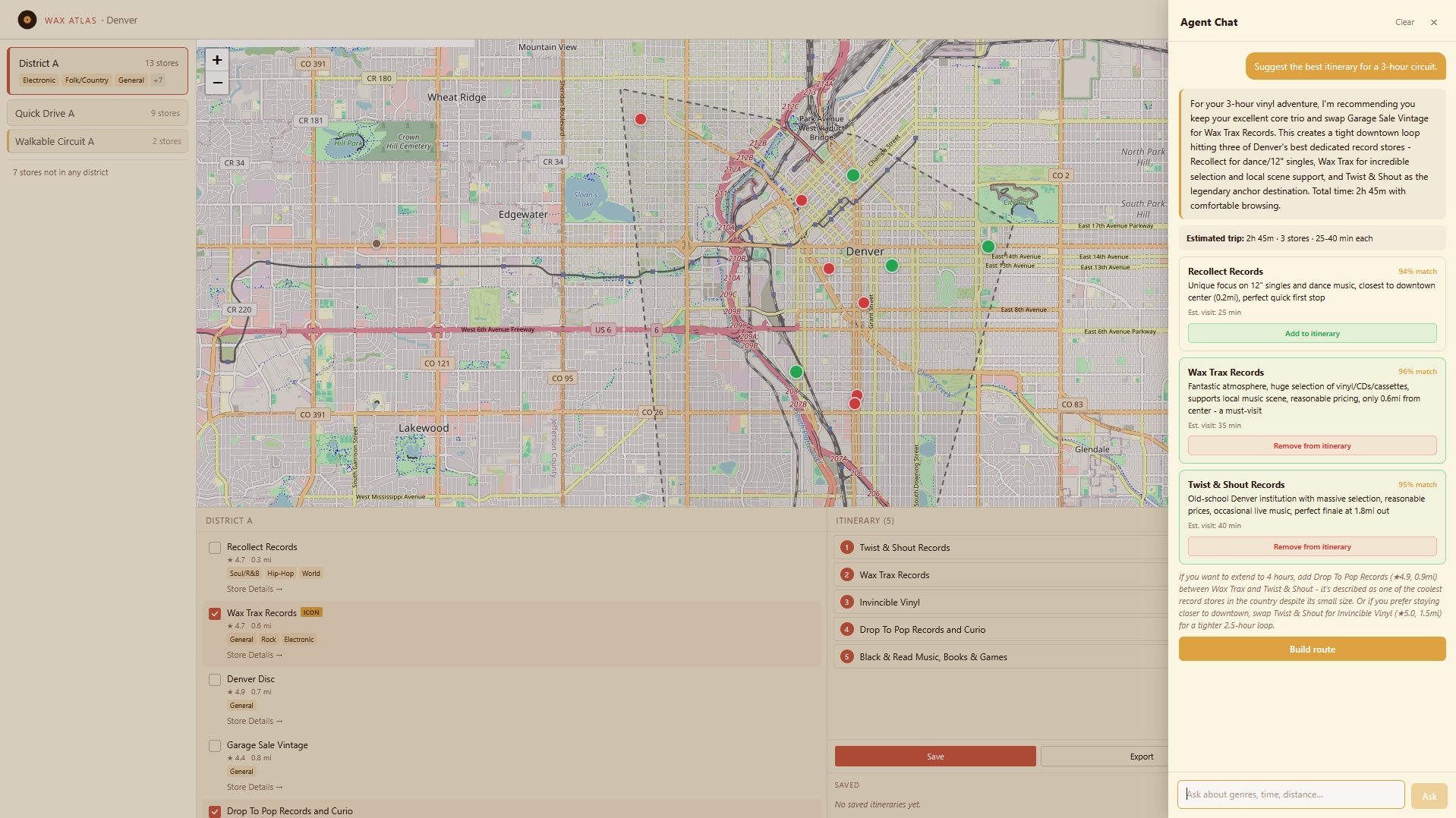Screen dimensions: 1456x818
Task: Add Recollect Records to itinerary
Action: [1312, 333]
